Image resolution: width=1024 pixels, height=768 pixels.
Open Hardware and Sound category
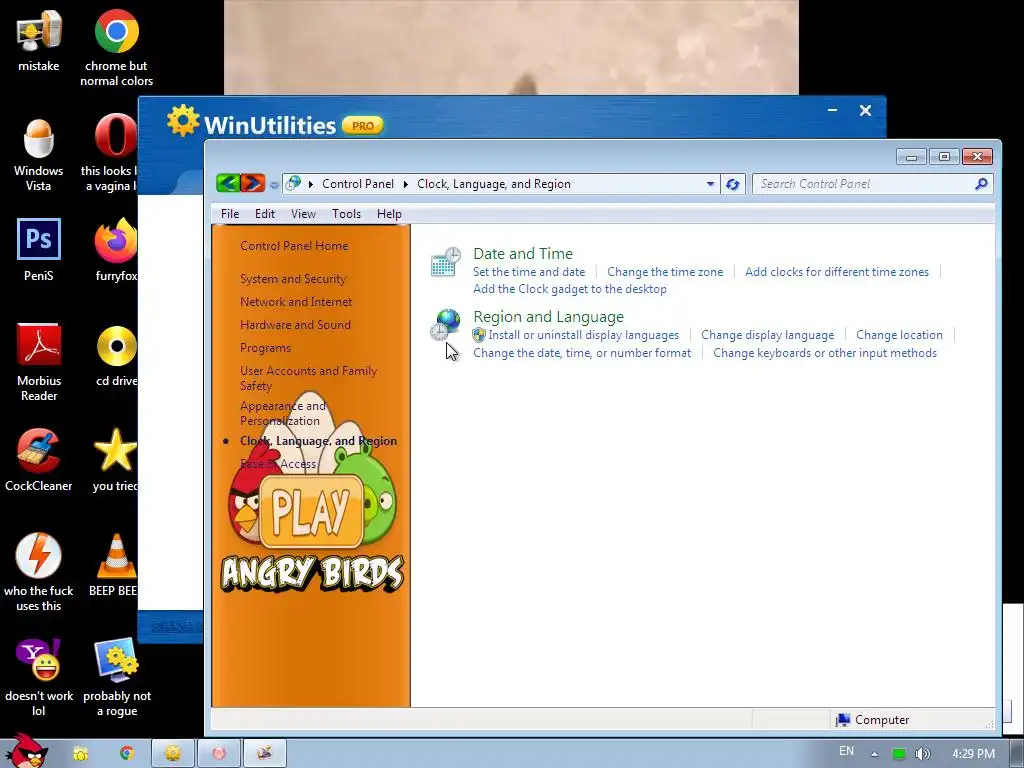[x=295, y=325]
